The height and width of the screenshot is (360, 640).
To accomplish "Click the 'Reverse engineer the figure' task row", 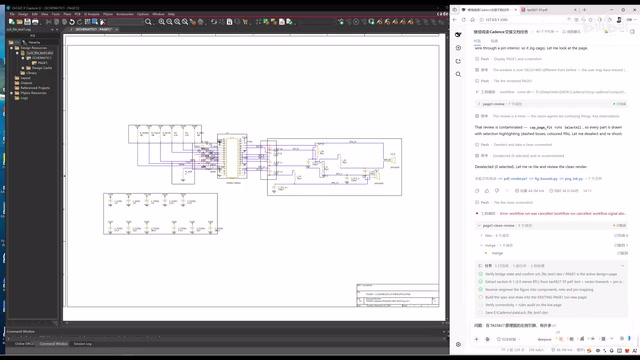I will pos(551,289).
